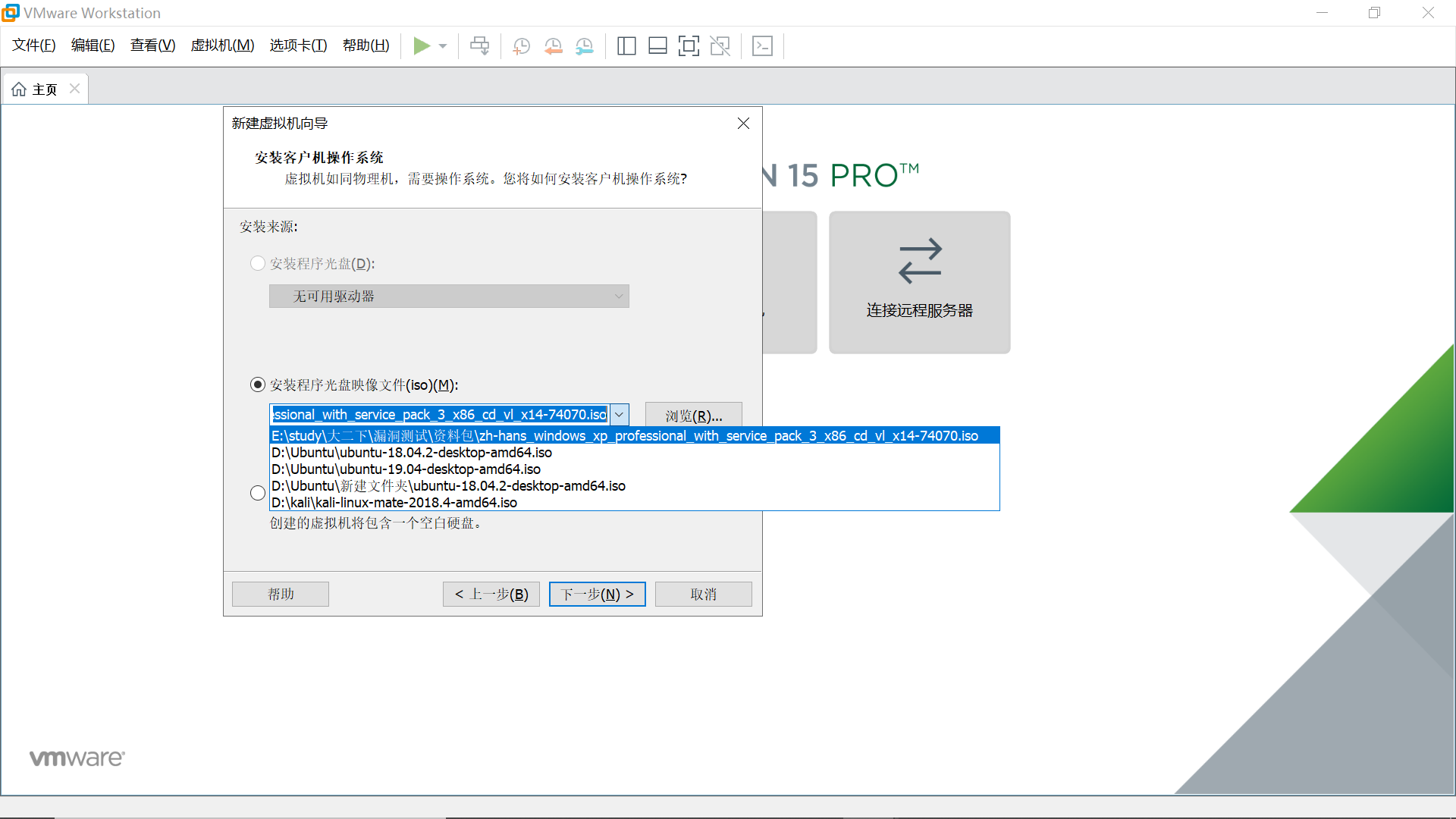Click the take snapshot clock icon

521,46
